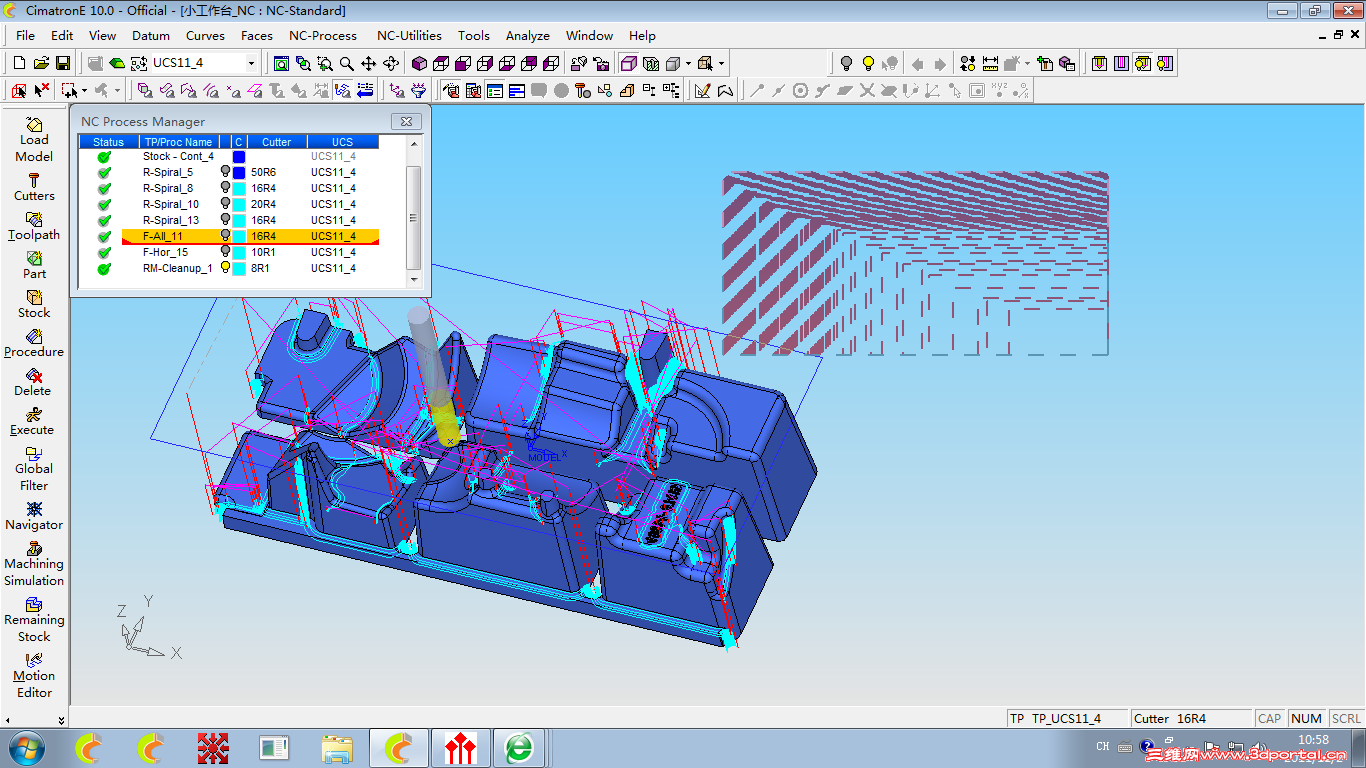Open the File menu
1366x768 pixels.
pyautogui.click(x=25, y=35)
